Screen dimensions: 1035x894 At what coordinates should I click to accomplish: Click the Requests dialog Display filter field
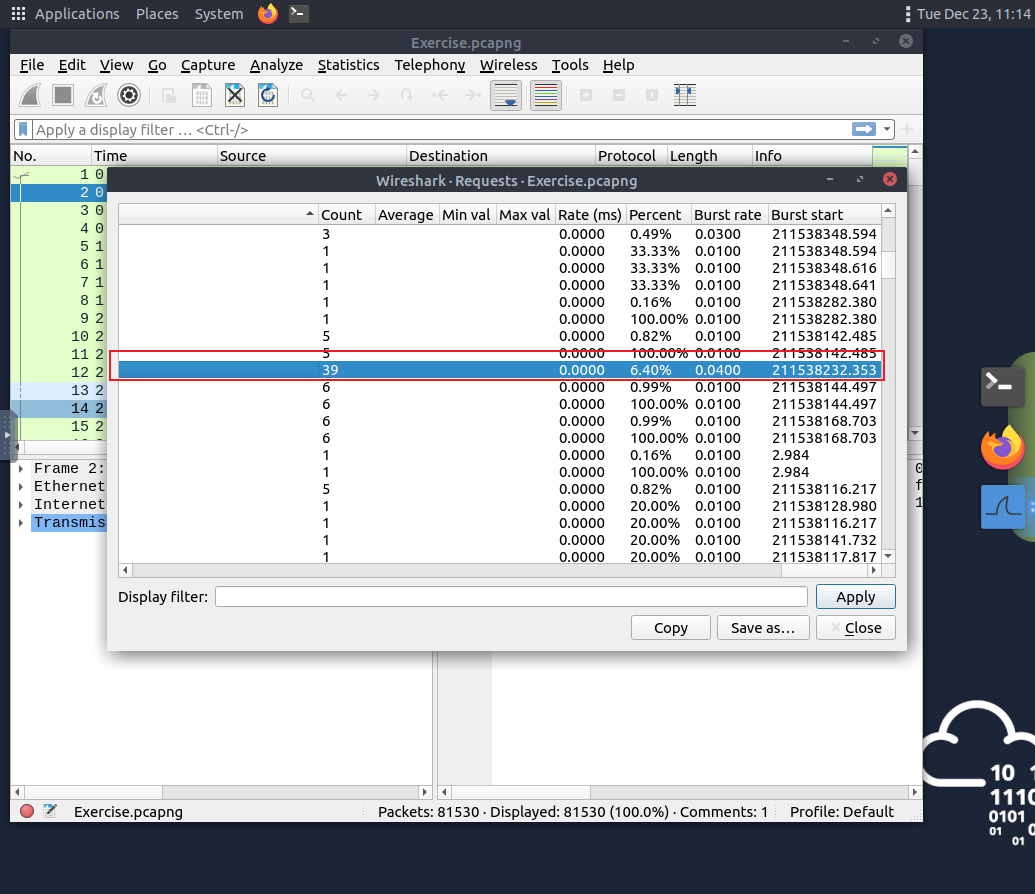point(511,597)
